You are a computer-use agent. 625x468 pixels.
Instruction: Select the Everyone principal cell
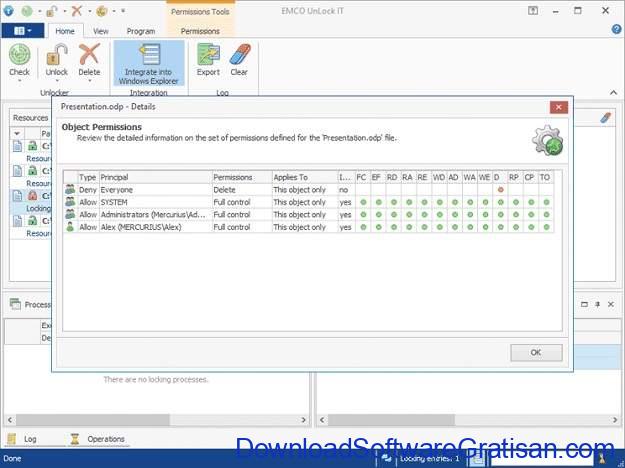(x=155, y=190)
